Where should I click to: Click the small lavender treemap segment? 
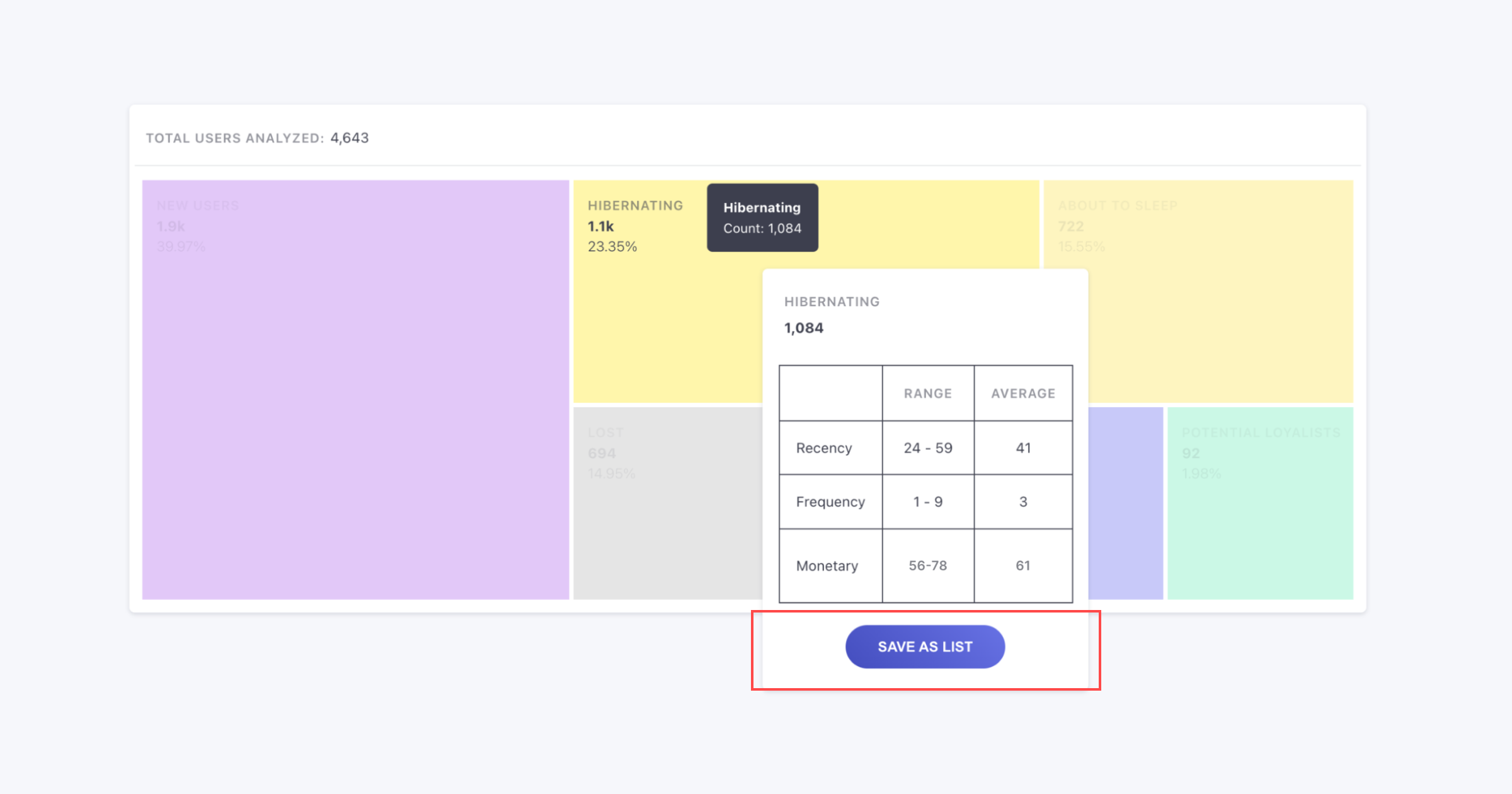pos(1125,503)
